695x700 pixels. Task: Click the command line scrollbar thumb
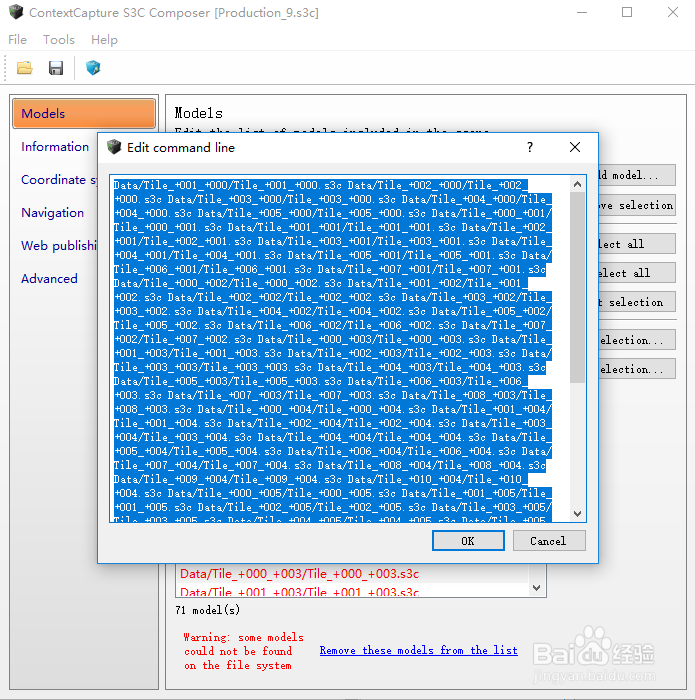pos(577,287)
